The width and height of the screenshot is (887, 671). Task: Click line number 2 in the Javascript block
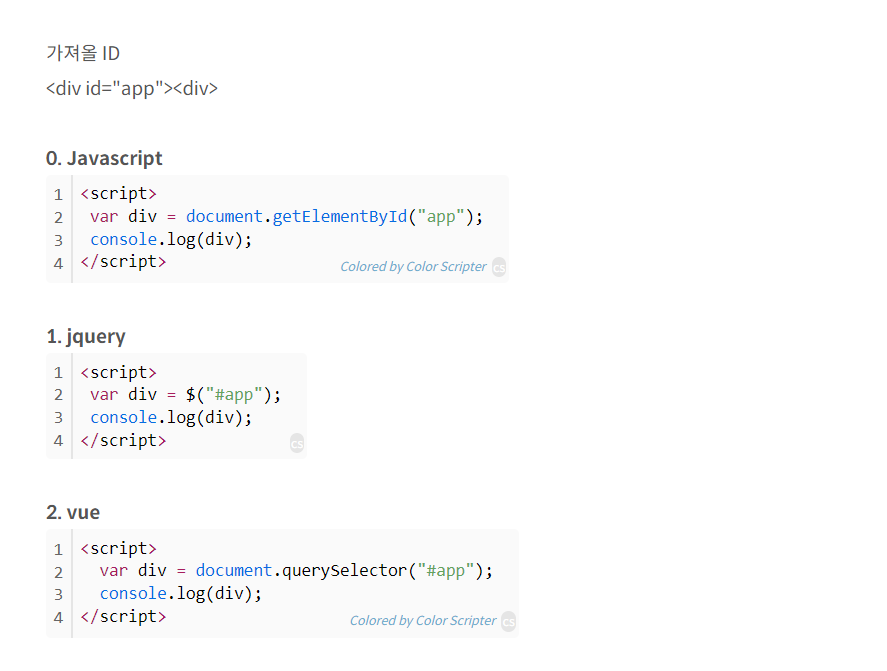58,217
